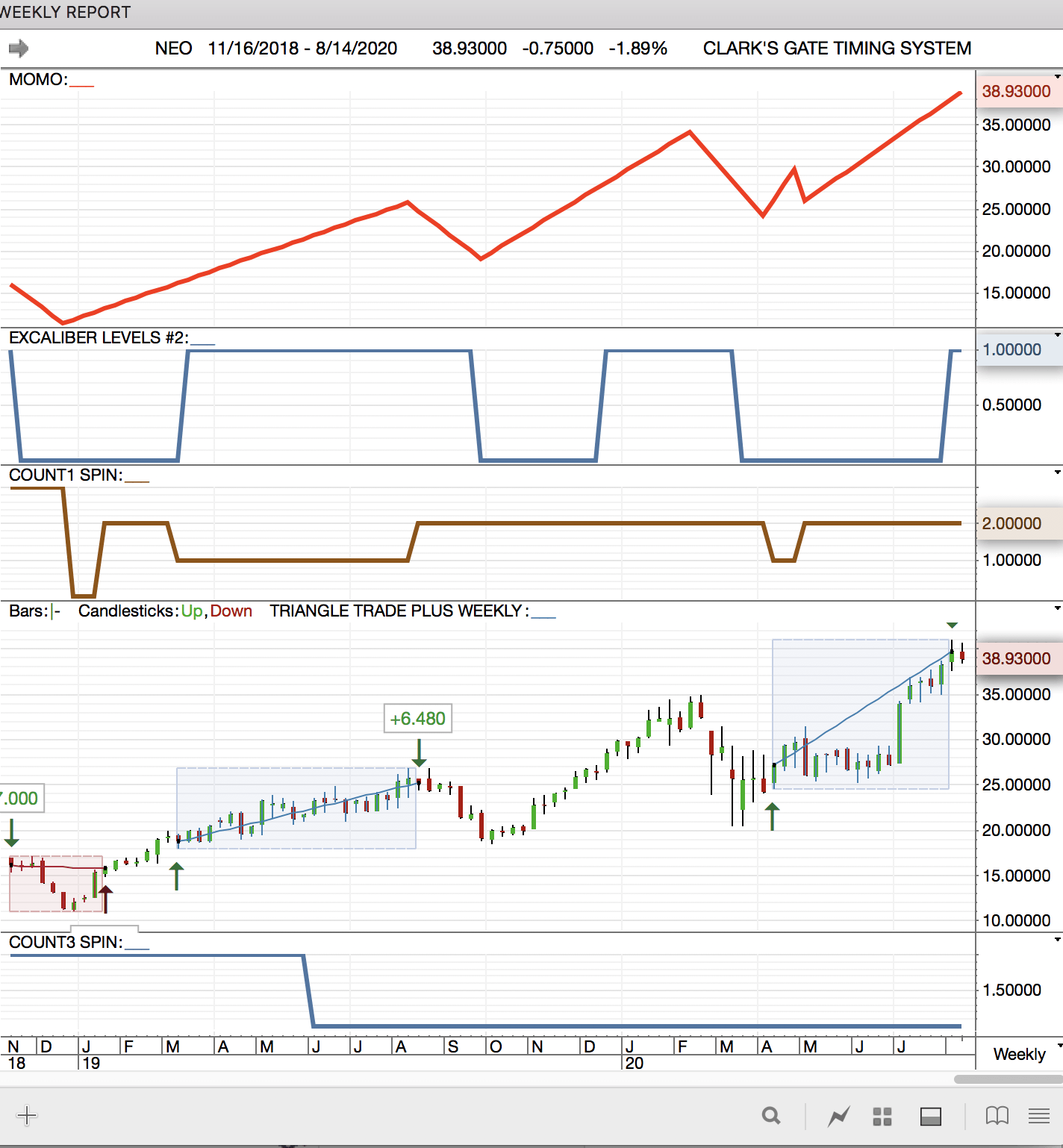Expand the COUNT3 SPIN panel options arrow

1057,940
